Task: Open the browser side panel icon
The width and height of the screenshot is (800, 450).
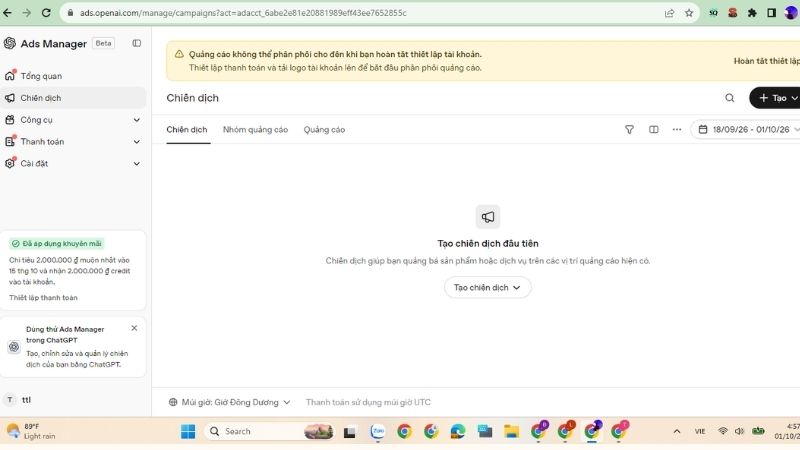Action: [771, 13]
